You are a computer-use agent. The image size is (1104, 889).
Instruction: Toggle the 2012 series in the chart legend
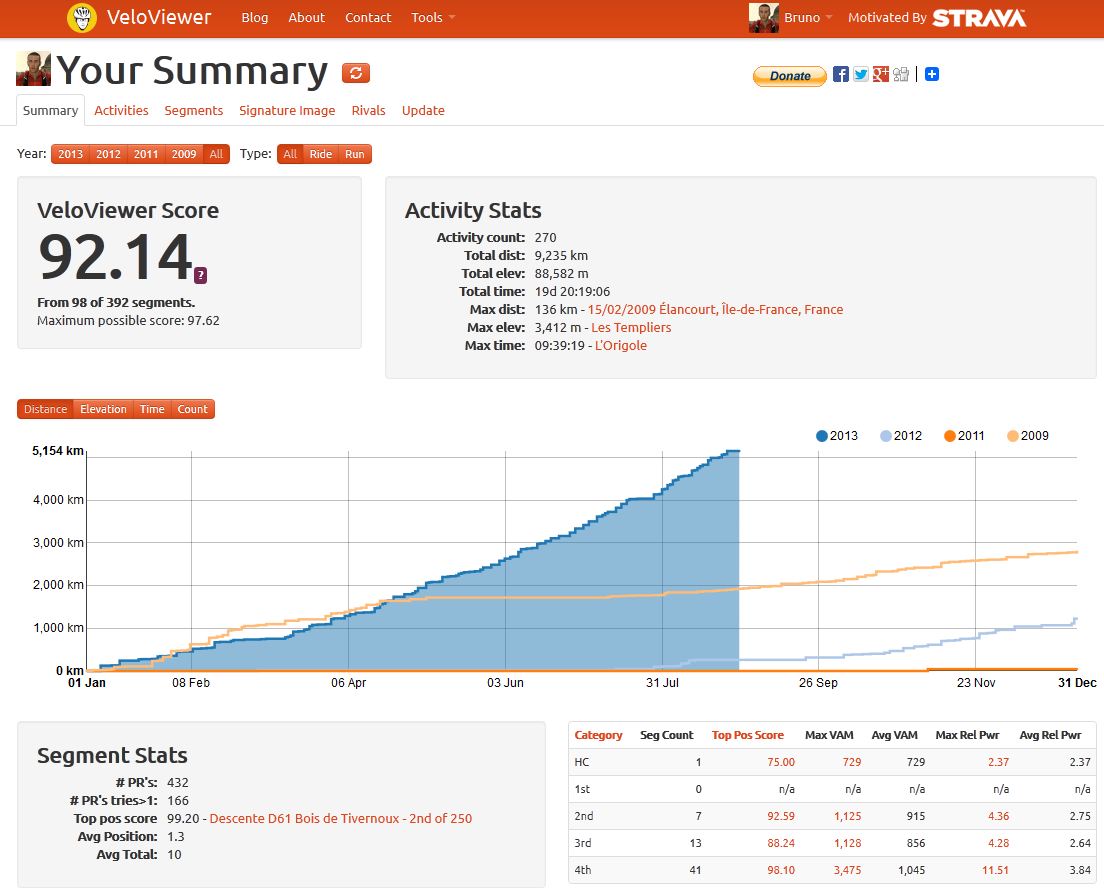click(x=900, y=435)
